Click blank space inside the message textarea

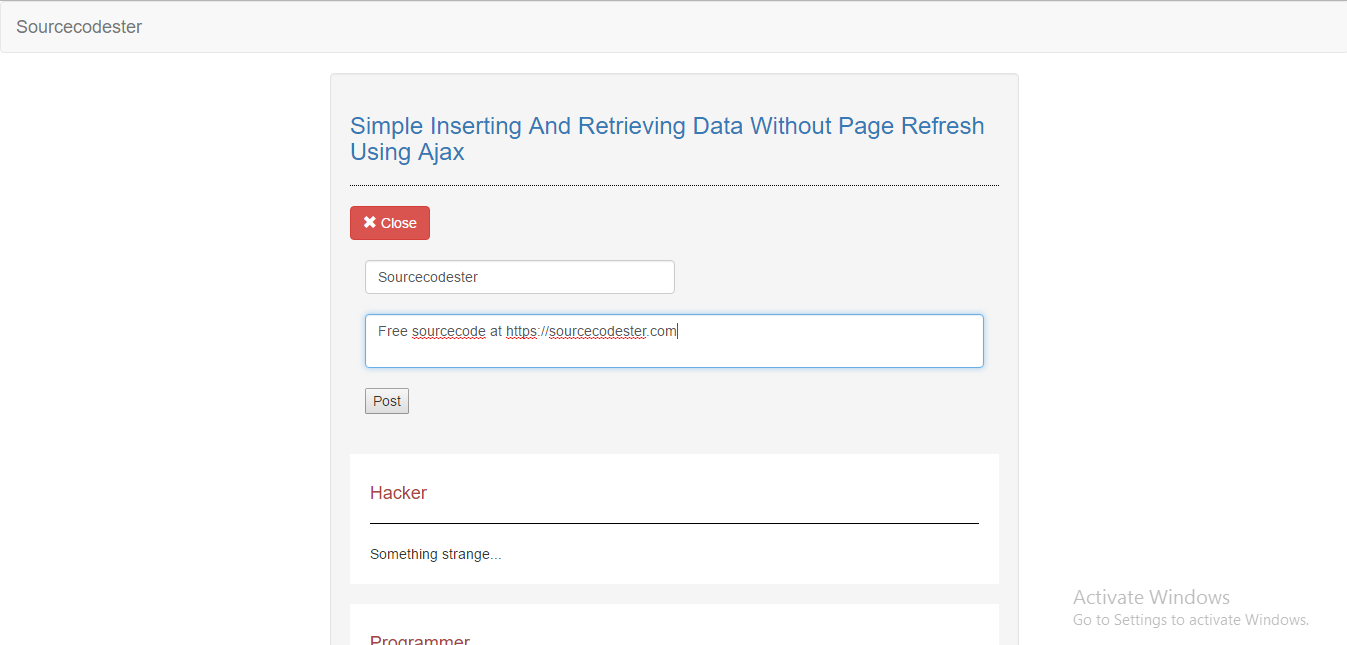(800, 350)
